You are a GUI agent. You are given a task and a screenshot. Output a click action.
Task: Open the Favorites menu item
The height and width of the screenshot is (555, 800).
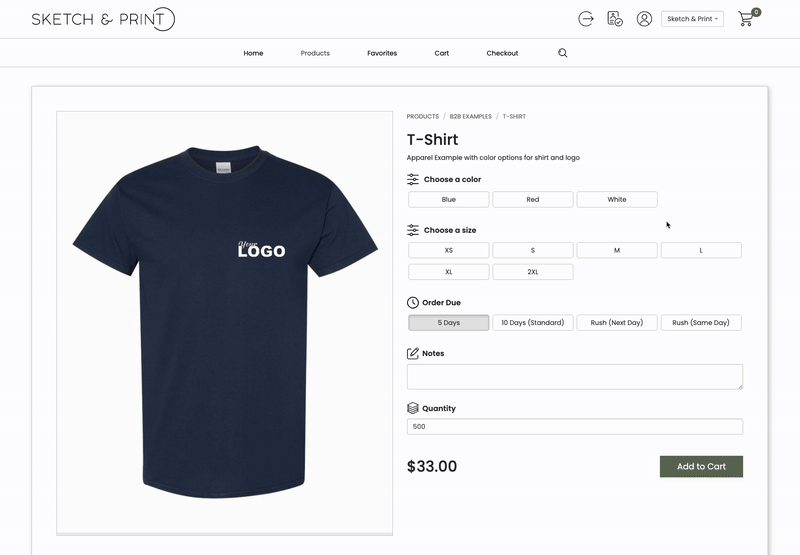(382, 53)
